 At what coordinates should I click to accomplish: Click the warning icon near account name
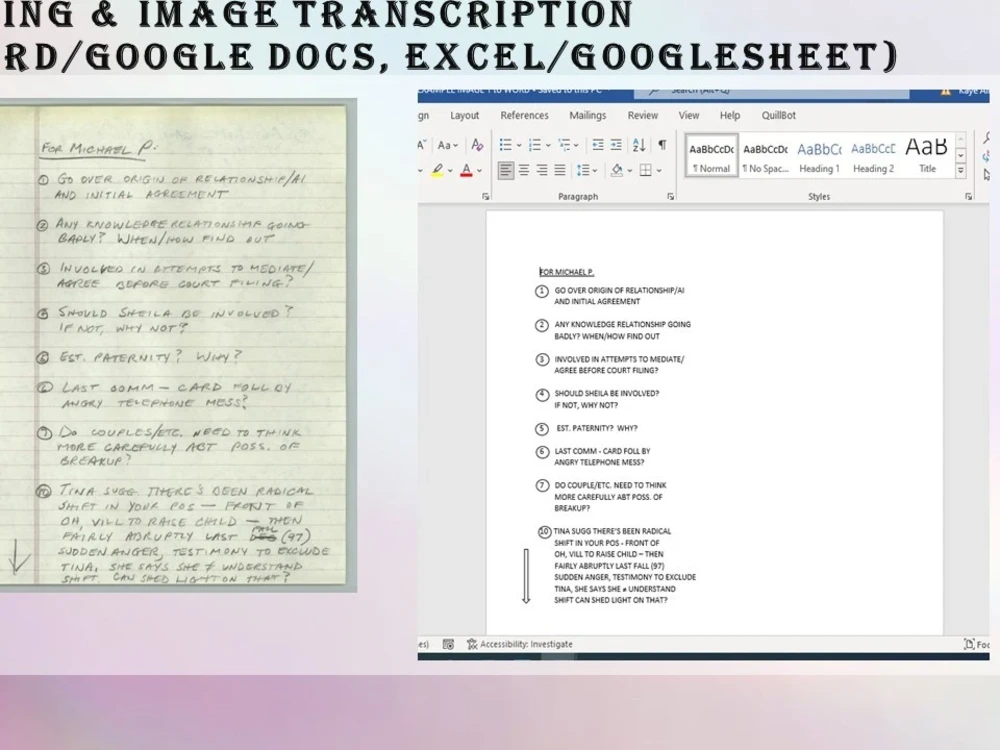pos(945,92)
